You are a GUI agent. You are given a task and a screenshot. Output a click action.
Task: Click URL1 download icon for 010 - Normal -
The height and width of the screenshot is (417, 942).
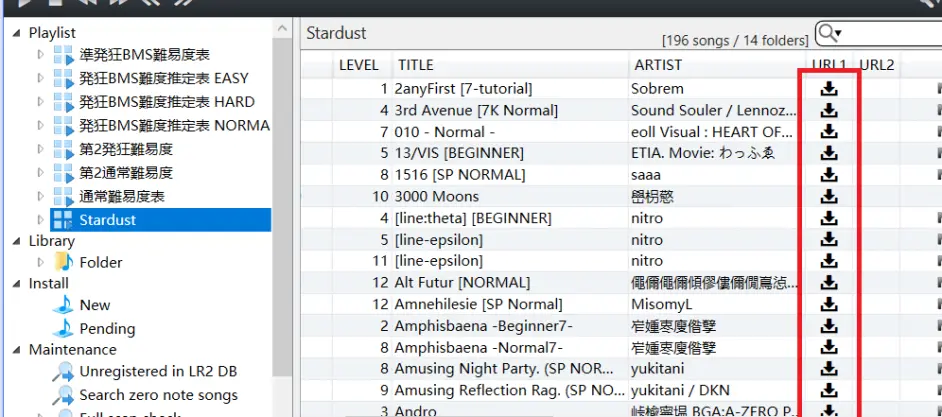click(829, 132)
